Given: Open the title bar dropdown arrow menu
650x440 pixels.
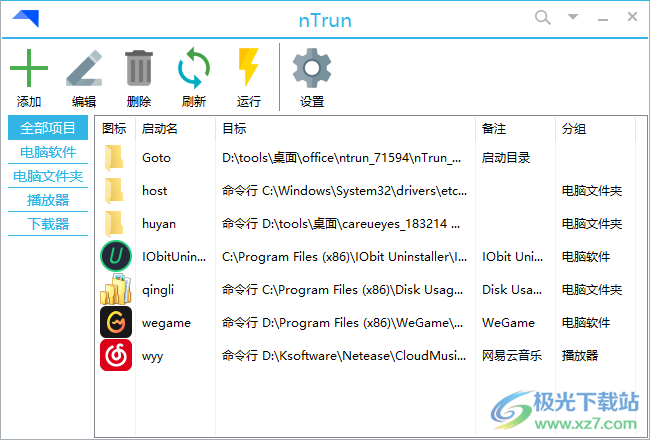Looking at the screenshot, I should [x=573, y=17].
